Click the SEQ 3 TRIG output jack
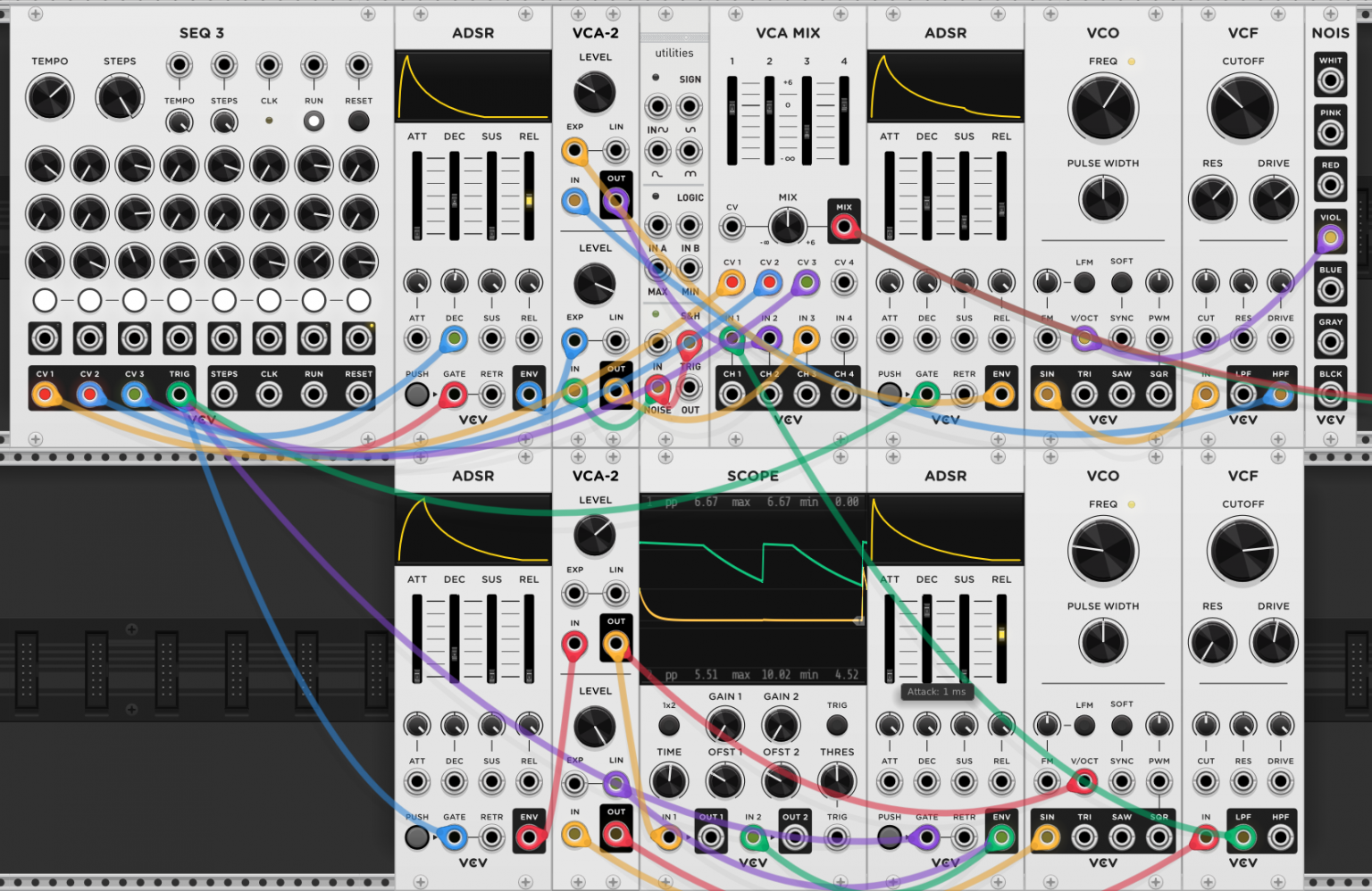Screen dimensions: 1372x891 click(180, 394)
